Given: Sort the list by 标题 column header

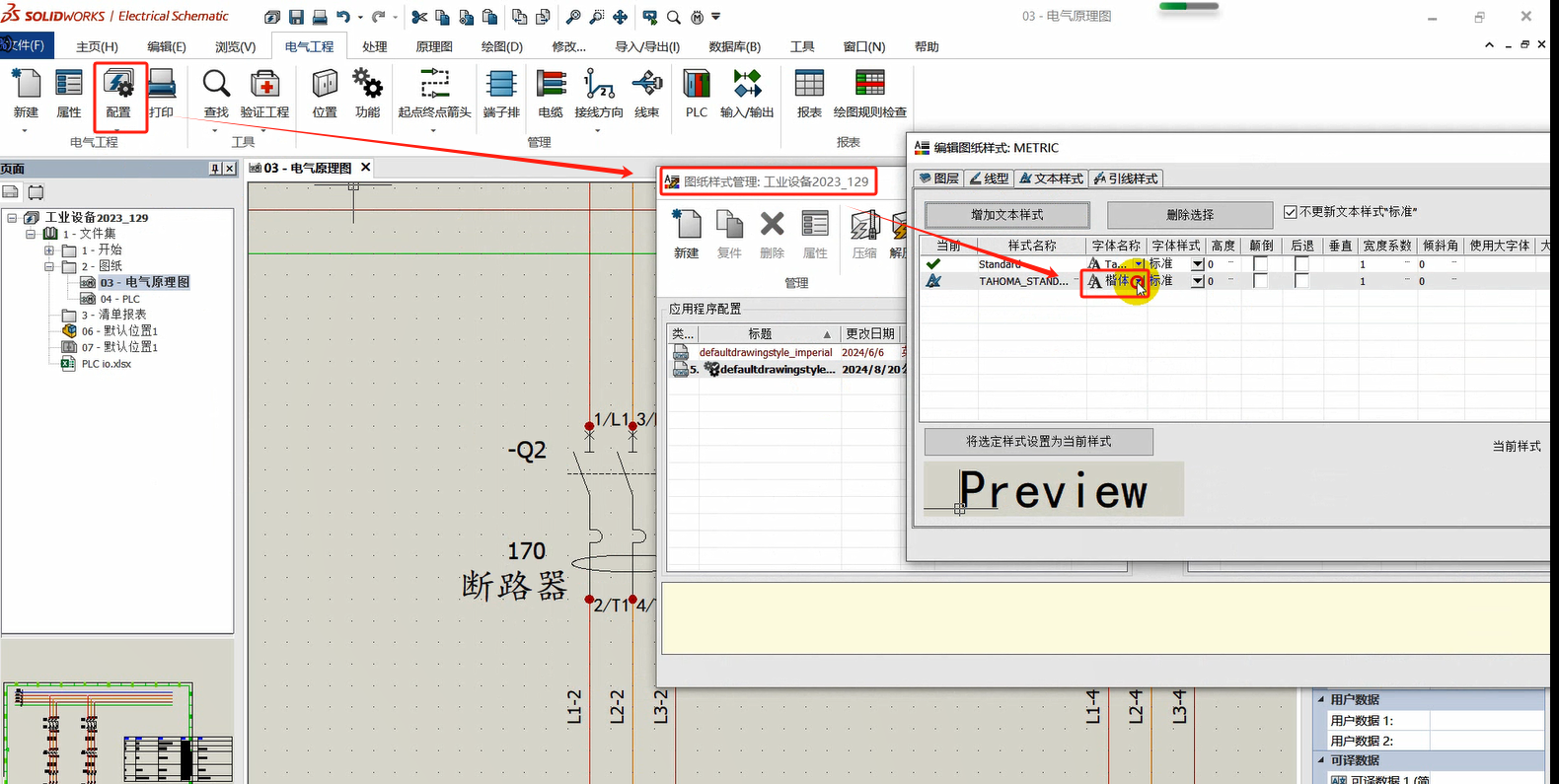Looking at the screenshot, I should pos(770,334).
